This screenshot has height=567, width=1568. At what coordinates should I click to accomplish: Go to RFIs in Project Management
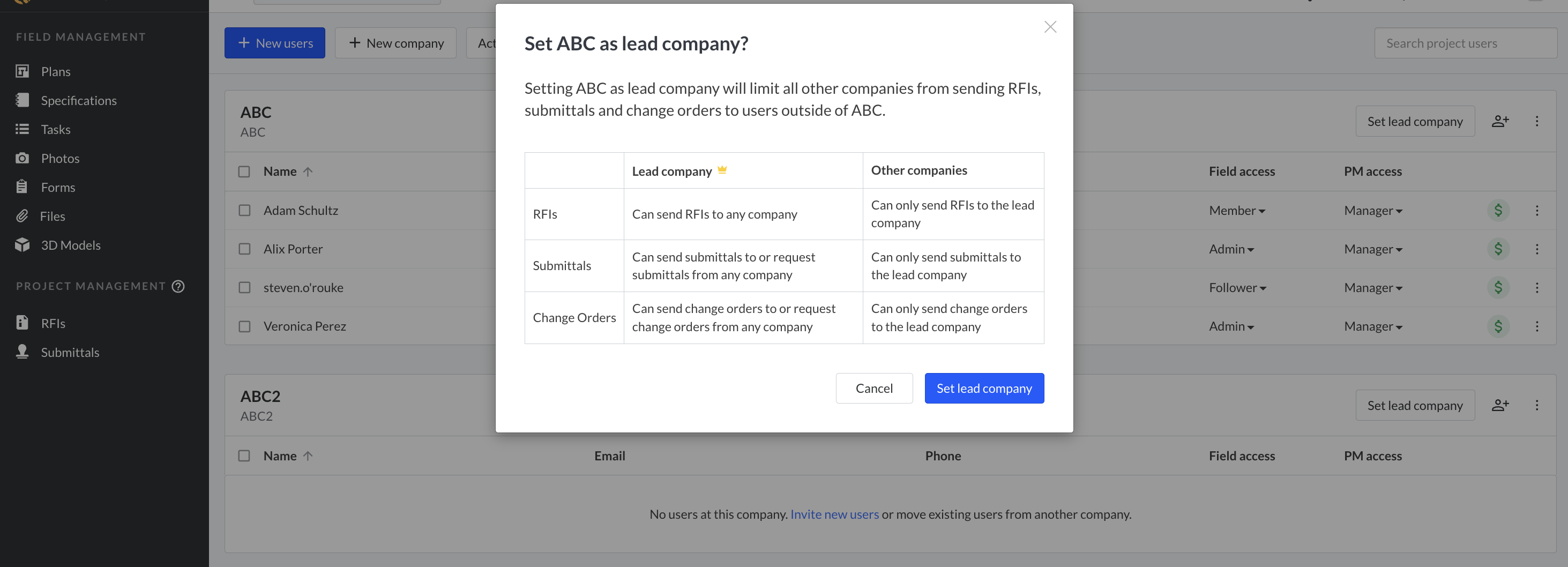[53, 323]
